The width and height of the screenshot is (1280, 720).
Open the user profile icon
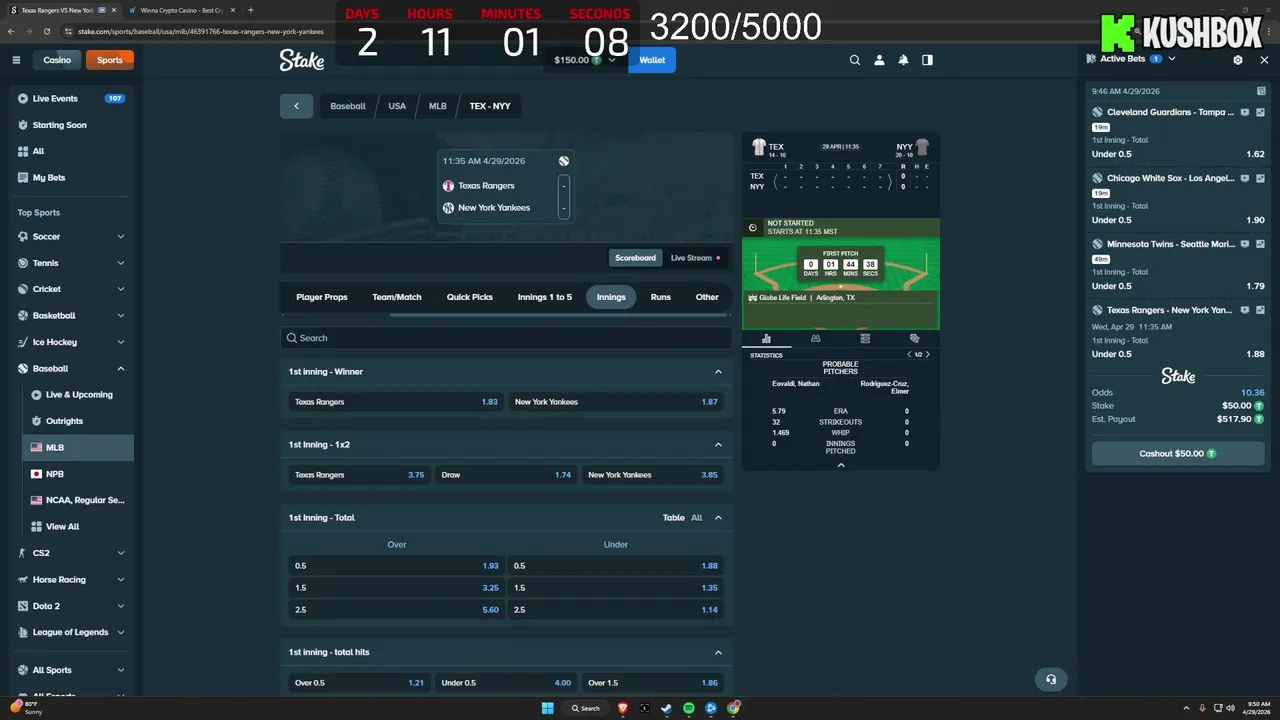tap(879, 60)
